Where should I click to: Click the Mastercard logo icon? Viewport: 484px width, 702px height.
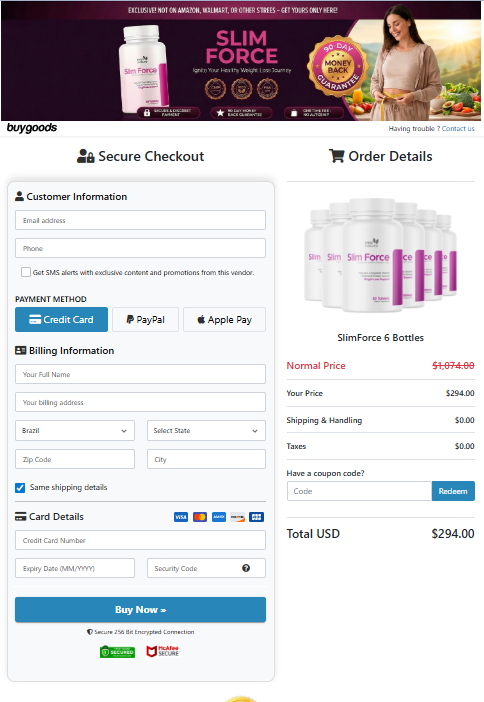tap(200, 517)
